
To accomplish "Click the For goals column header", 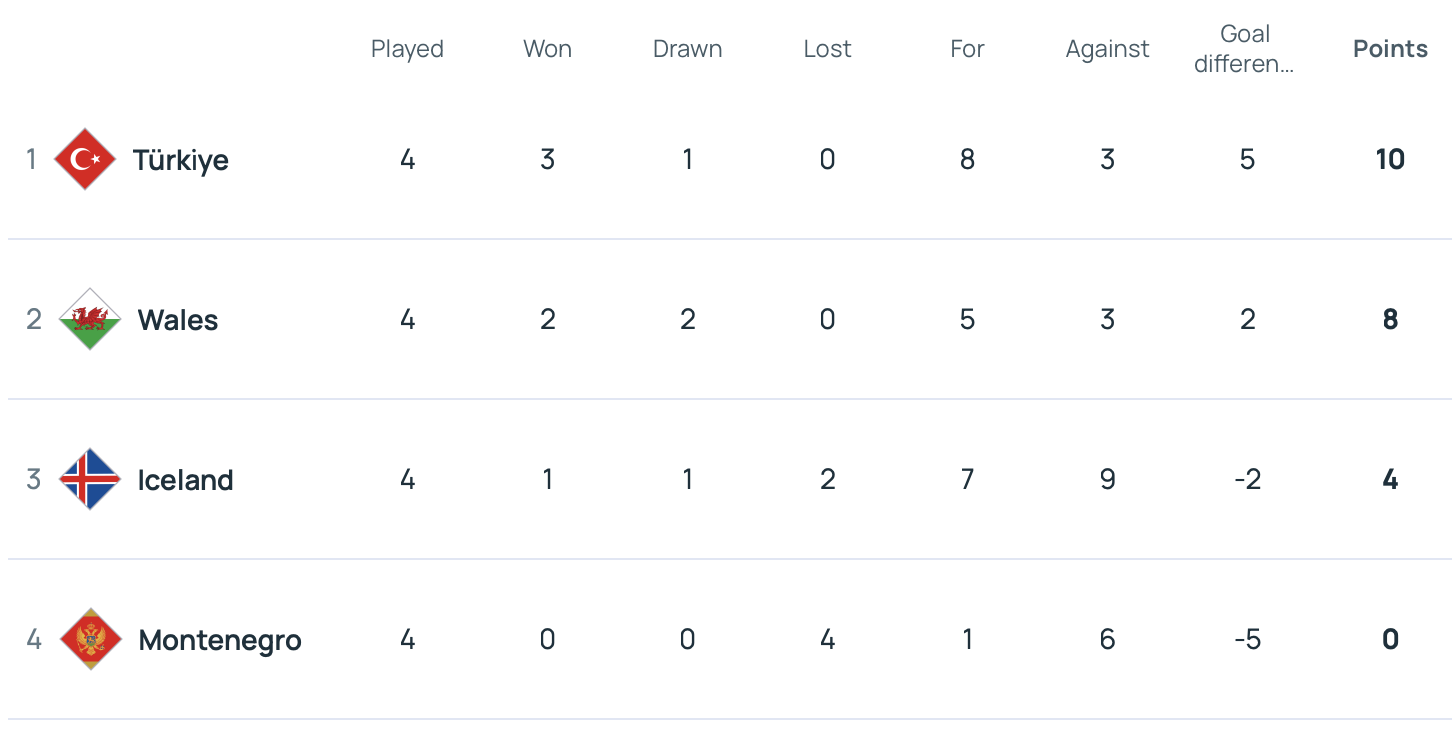I will pos(967,49).
